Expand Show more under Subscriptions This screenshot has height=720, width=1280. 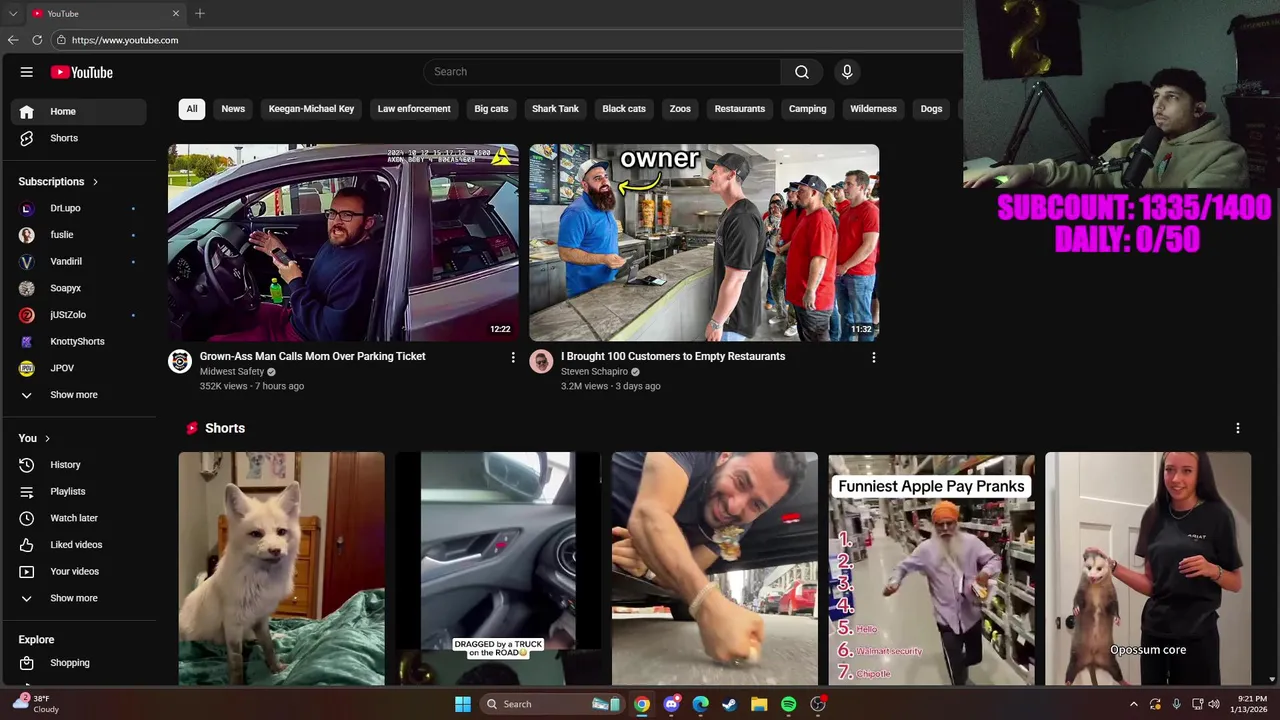point(79,395)
